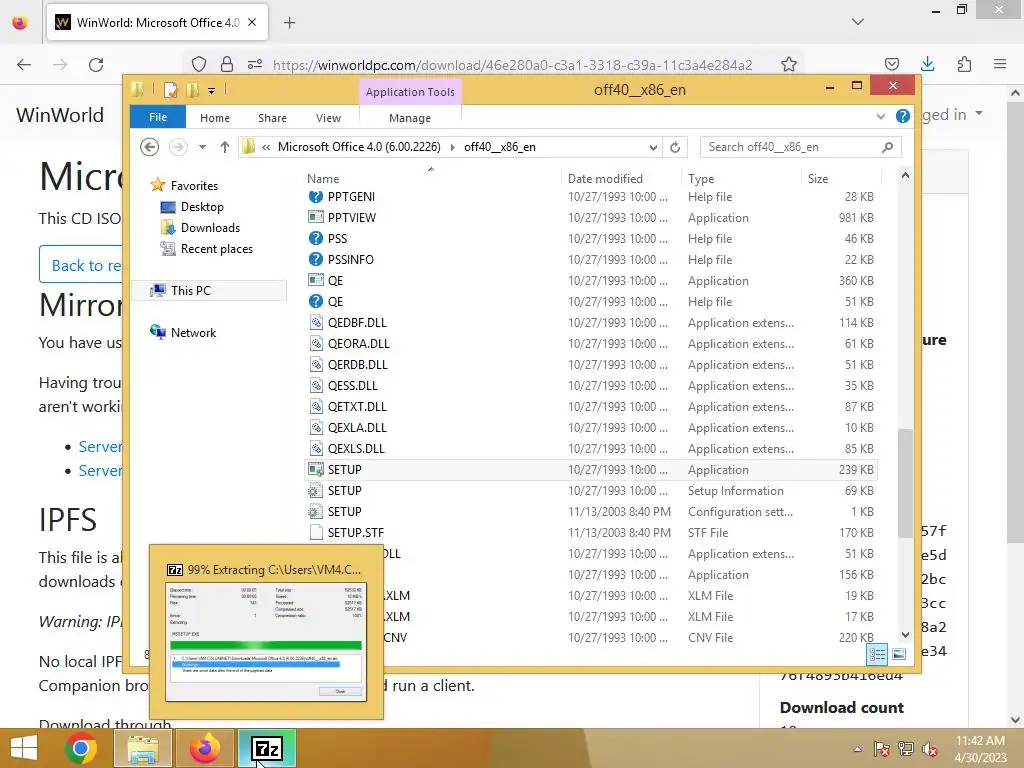This screenshot has width=1024, height=768.
Task: Click the file list vertical scrollbar thumb
Action: pos(904,483)
